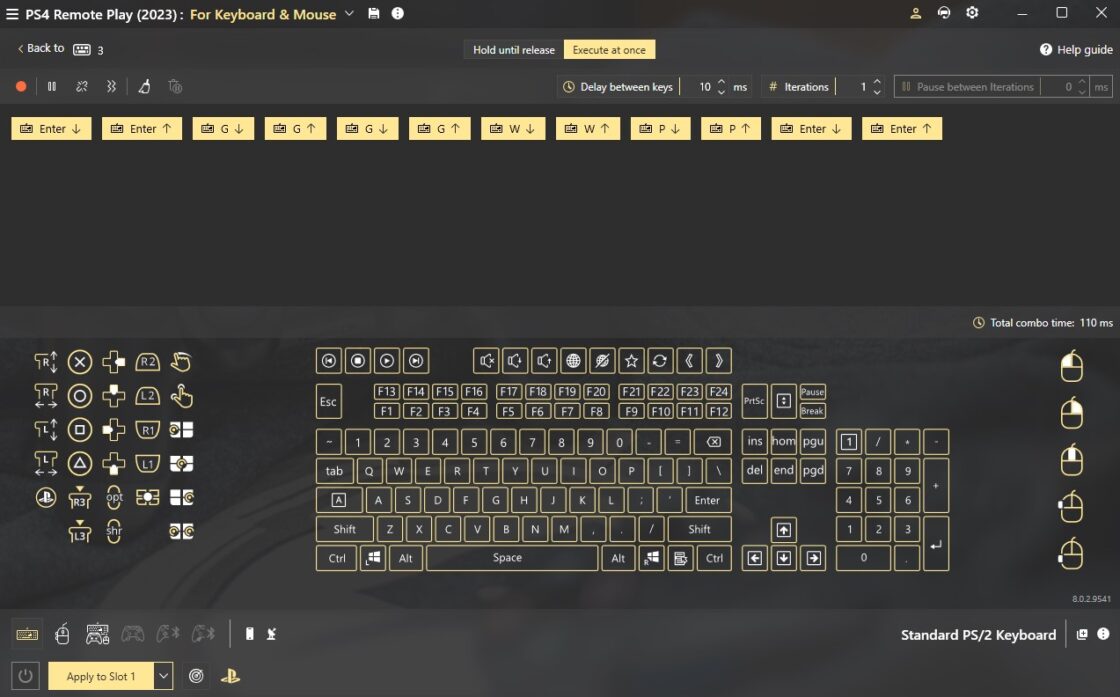Click the stop media key icon
This screenshot has width=1120, height=697.
pos(358,361)
